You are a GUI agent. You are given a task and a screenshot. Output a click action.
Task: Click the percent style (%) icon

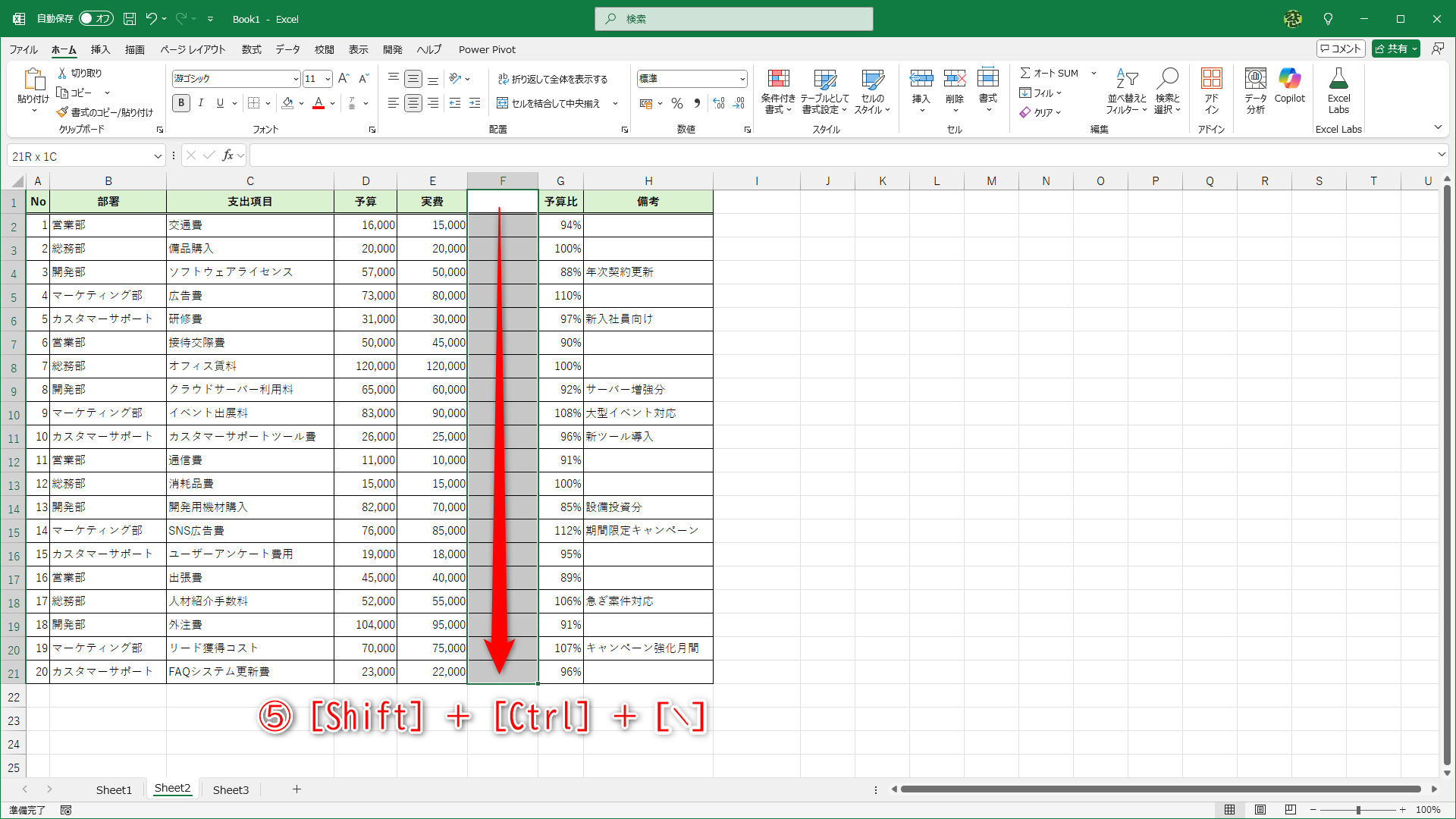tap(676, 103)
